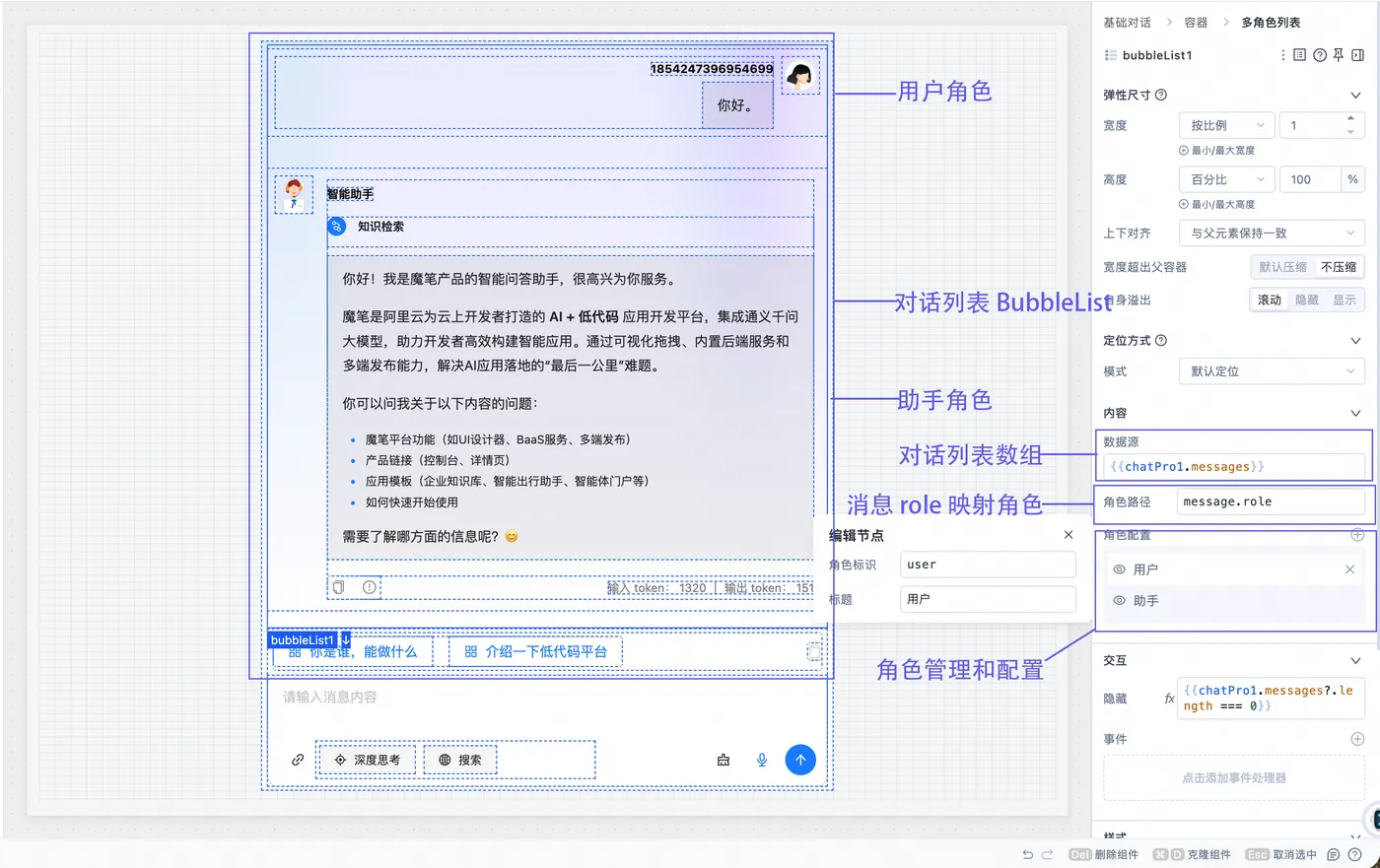The height and width of the screenshot is (868, 1380).
Task: Select 默认压缩 option
Action: pyautogui.click(x=1282, y=267)
